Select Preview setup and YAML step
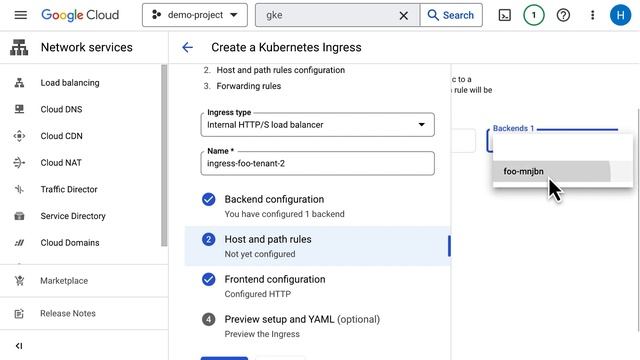Screen dimensions: 640x360 pyautogui.click(x=318, y=326)
